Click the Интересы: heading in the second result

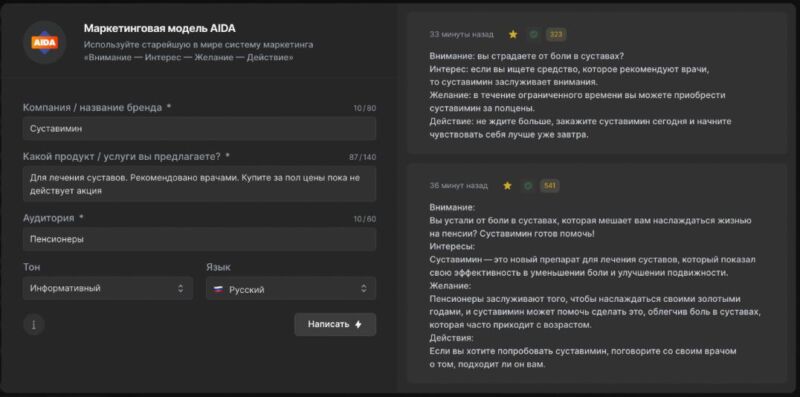453,247
